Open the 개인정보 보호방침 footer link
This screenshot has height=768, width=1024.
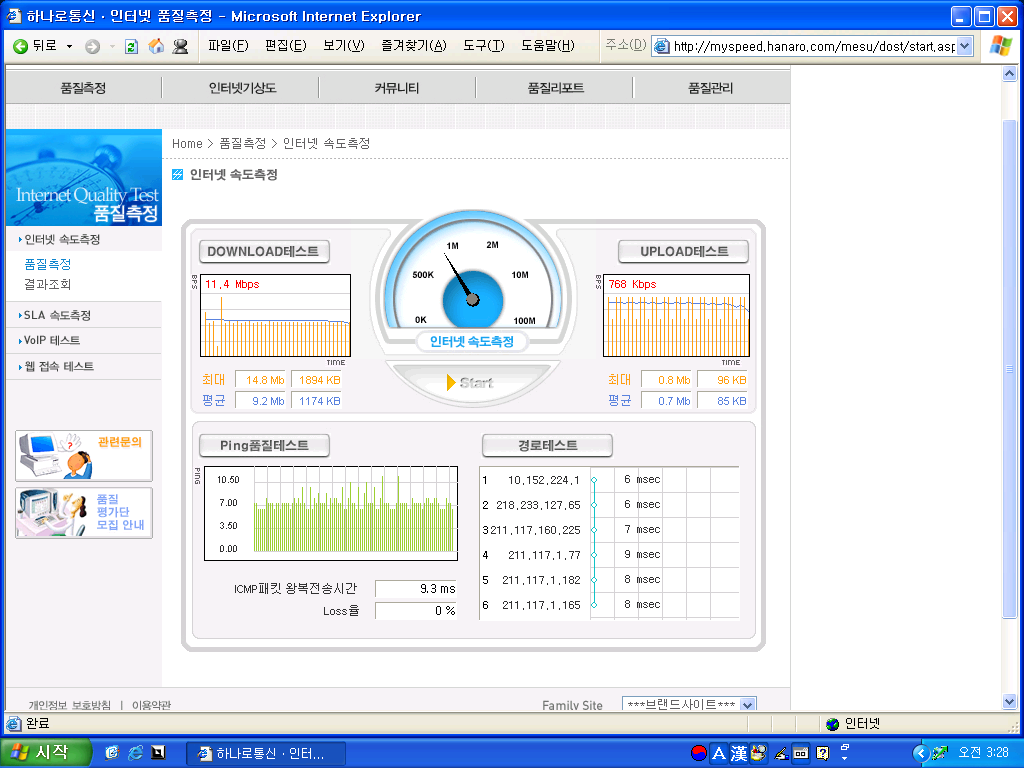tap(69, 705)
